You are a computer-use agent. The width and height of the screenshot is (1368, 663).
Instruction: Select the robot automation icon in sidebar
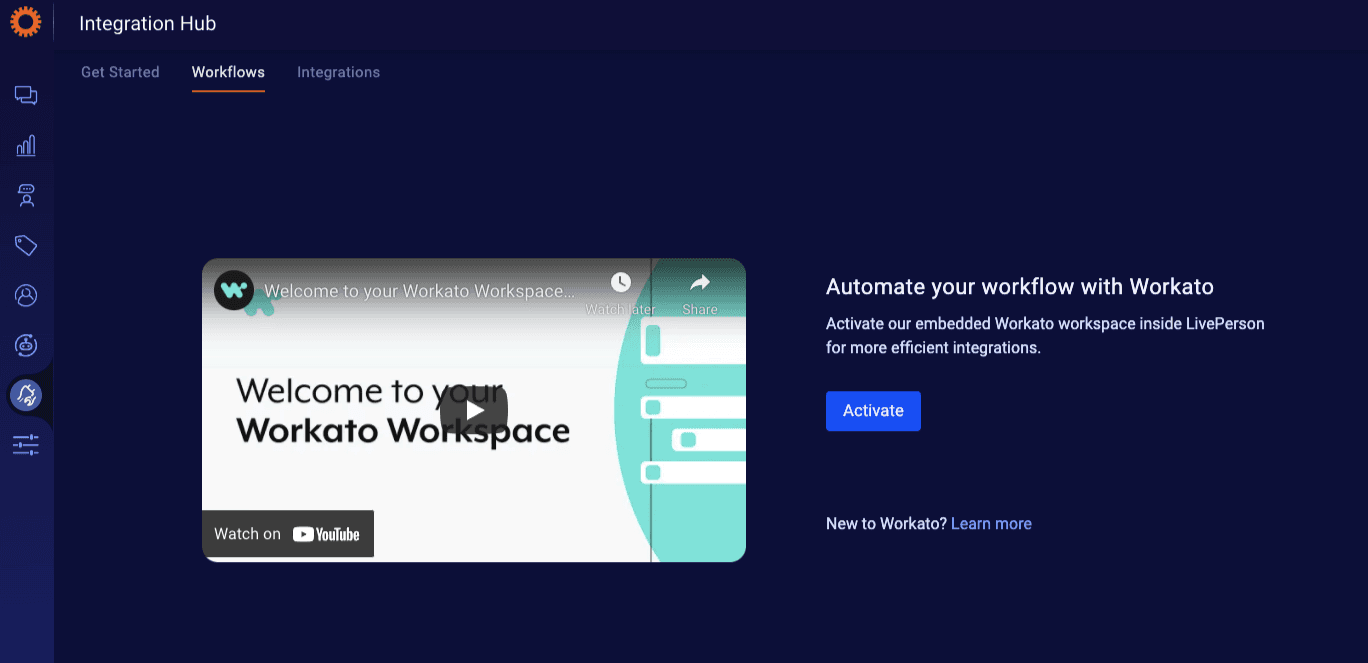[x=26, y=345]
